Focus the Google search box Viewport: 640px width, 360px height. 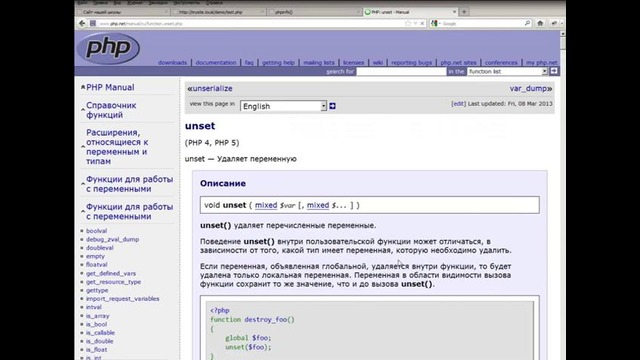pyautogui.click(x=482, y=24)
